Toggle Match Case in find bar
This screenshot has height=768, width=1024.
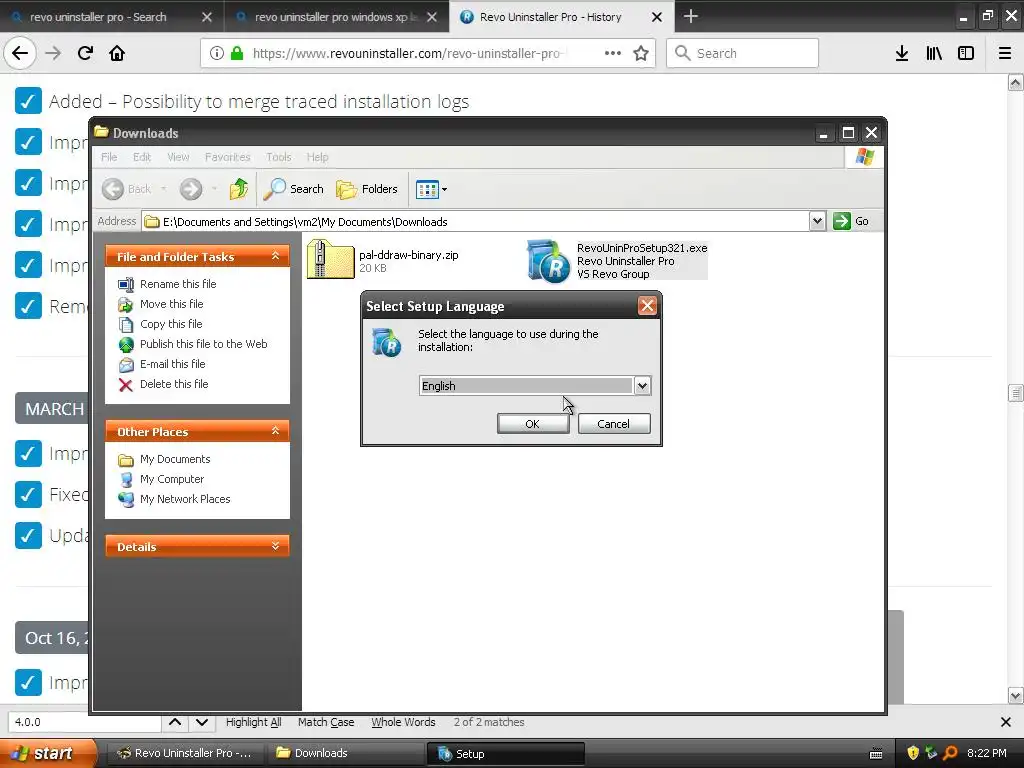(326, 722)
